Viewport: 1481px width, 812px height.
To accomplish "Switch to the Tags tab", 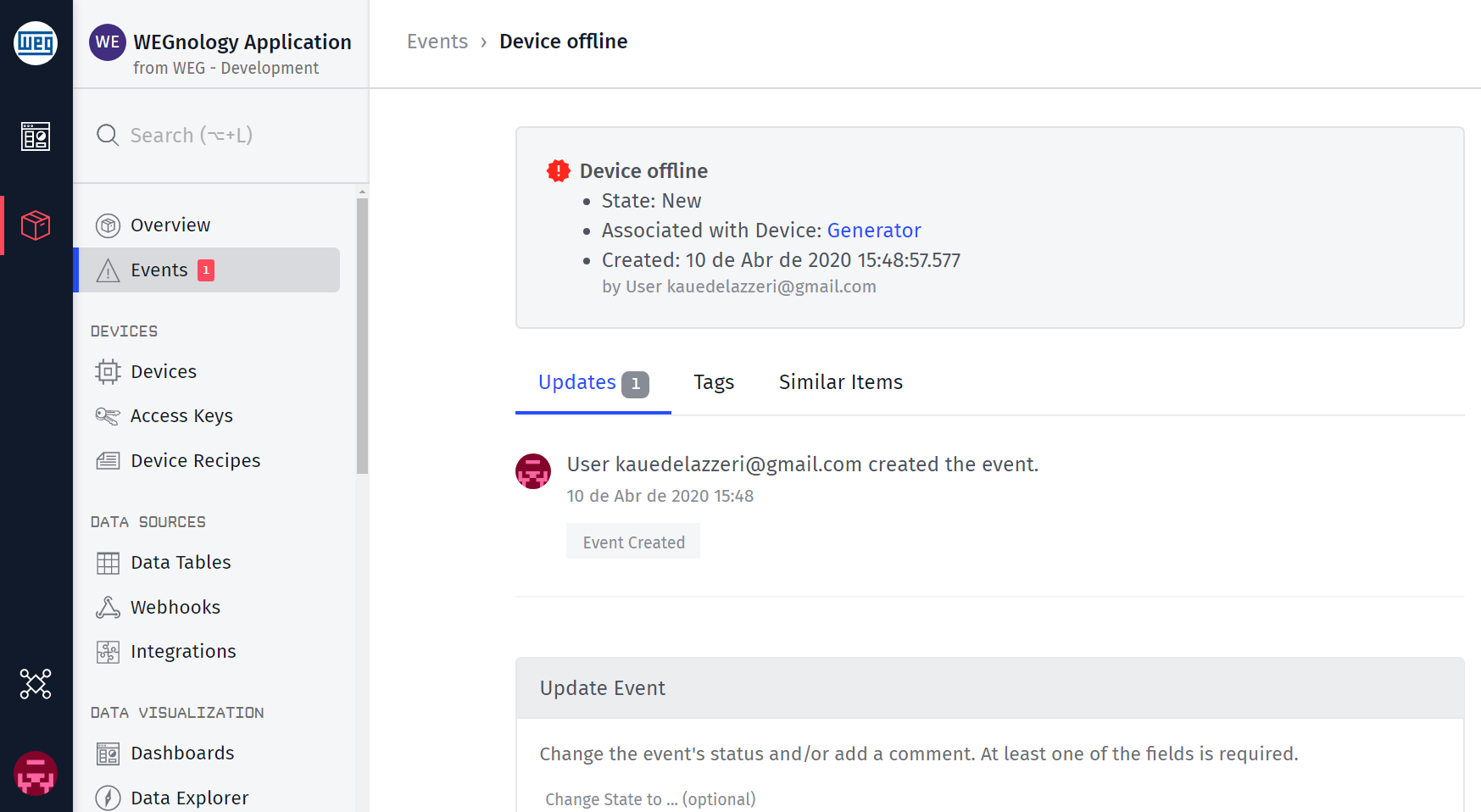I will coord(714,383).
